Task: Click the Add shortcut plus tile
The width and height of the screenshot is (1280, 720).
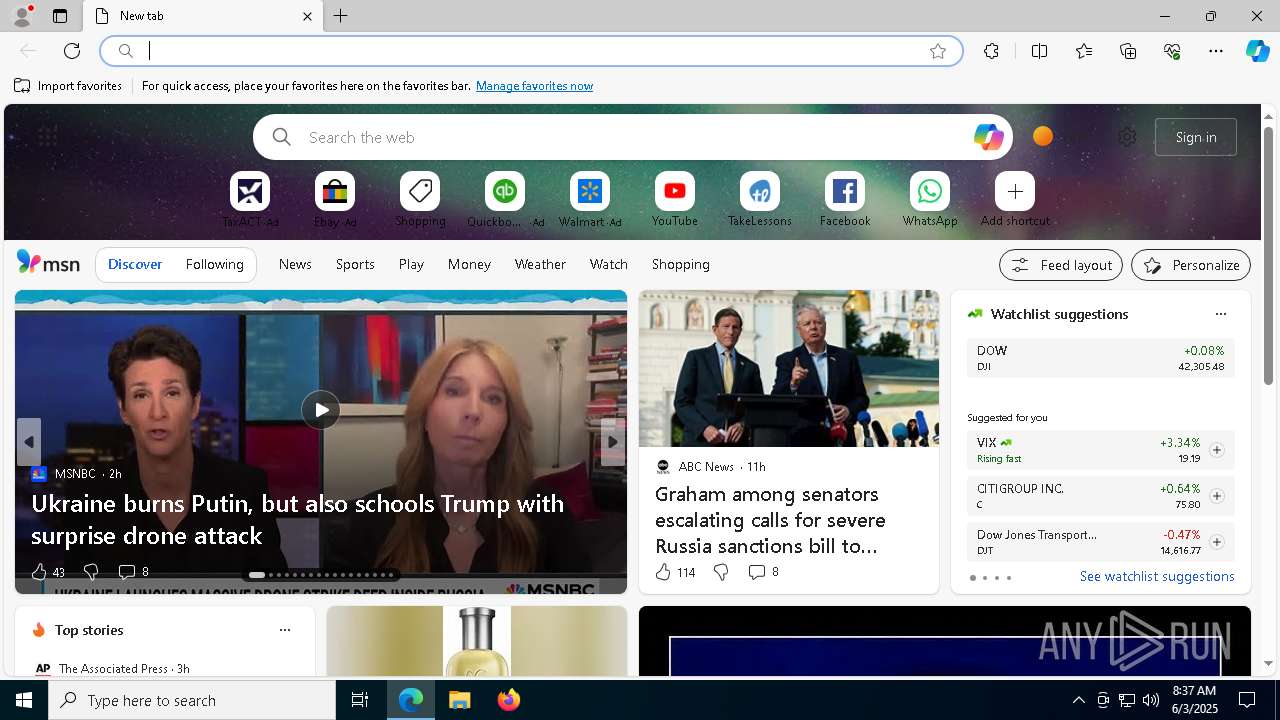Action: point(1015,191)
